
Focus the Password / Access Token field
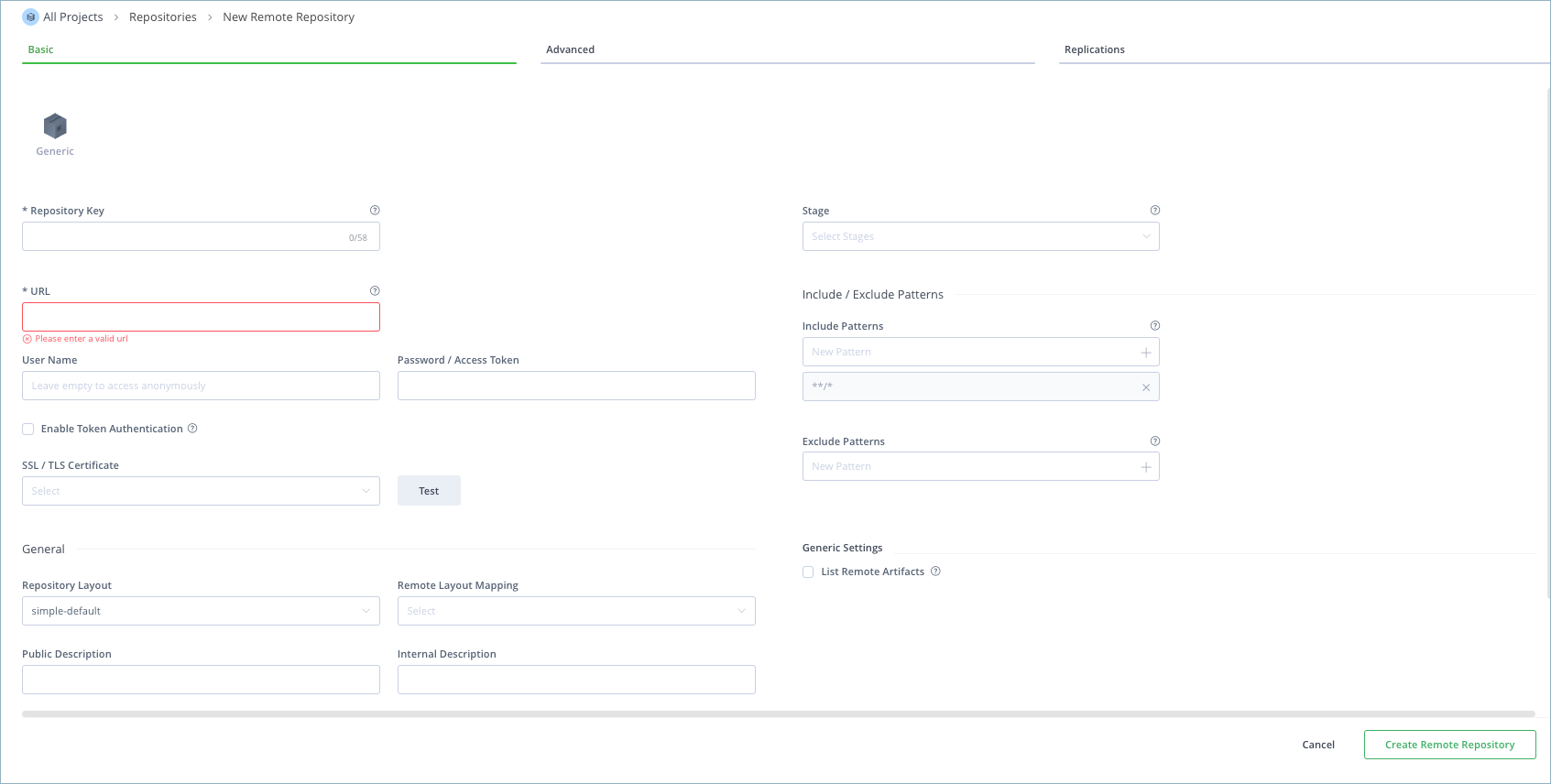coord(576,386)
